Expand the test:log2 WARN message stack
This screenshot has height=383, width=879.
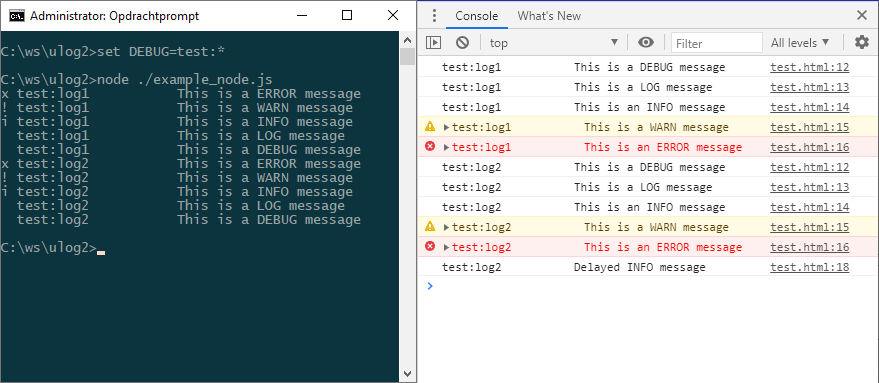[446, 227]
